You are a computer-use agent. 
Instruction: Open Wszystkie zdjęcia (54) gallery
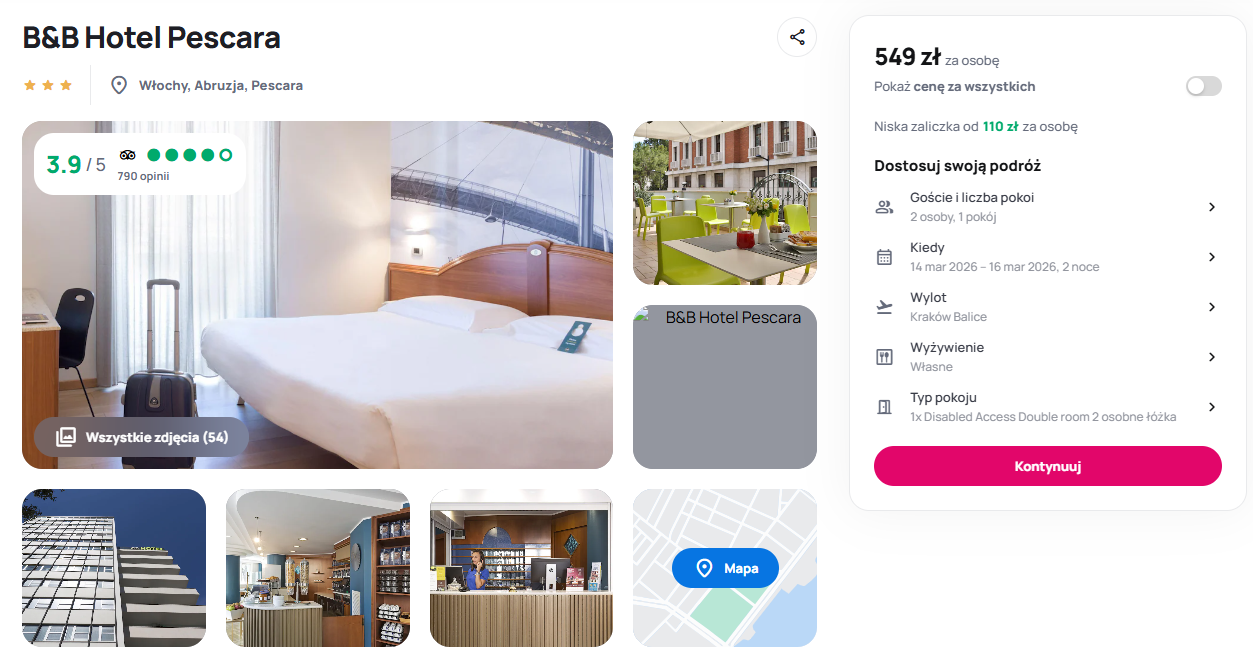141,437
